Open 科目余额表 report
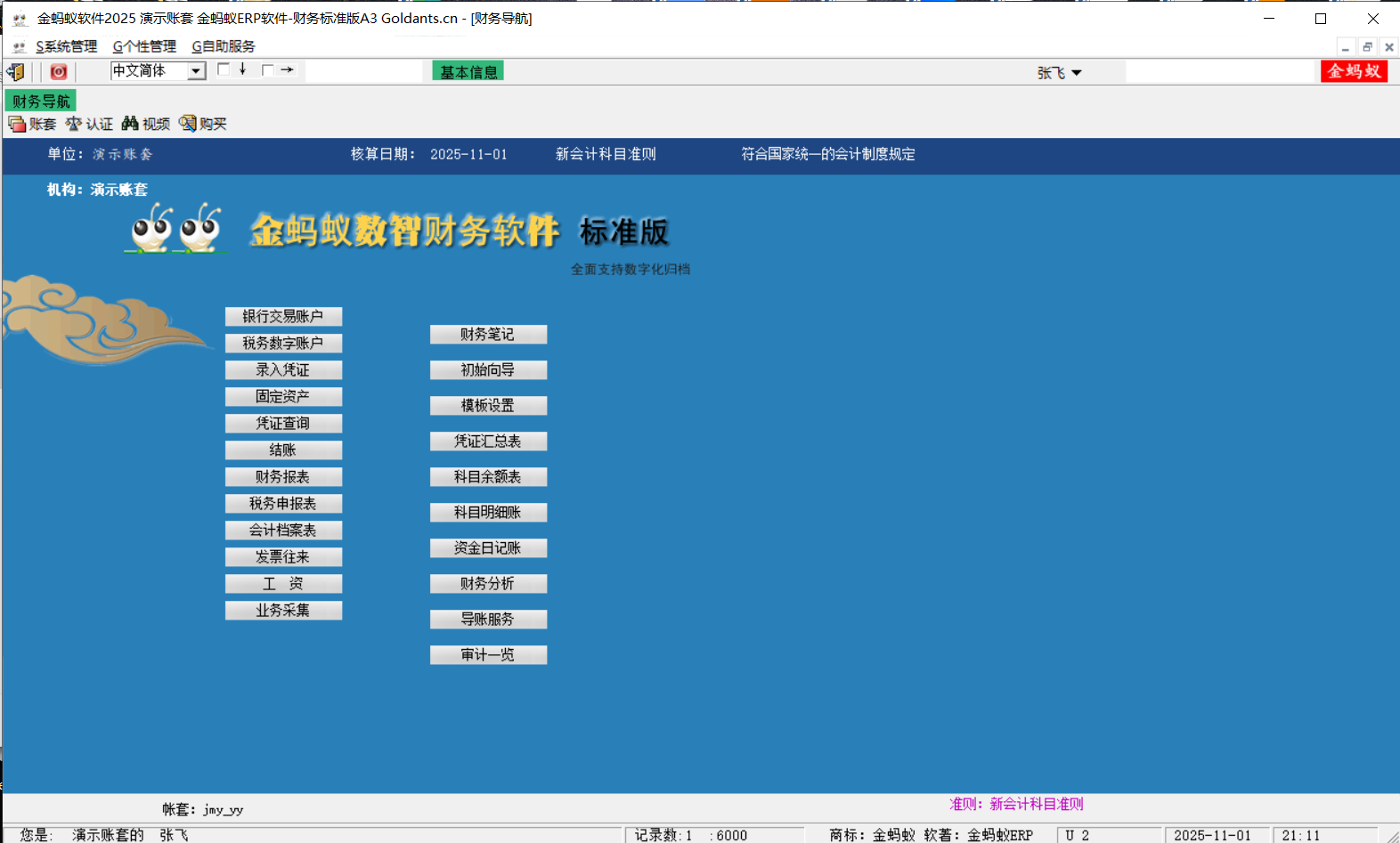1400x843 pixels. coord(488,477)
